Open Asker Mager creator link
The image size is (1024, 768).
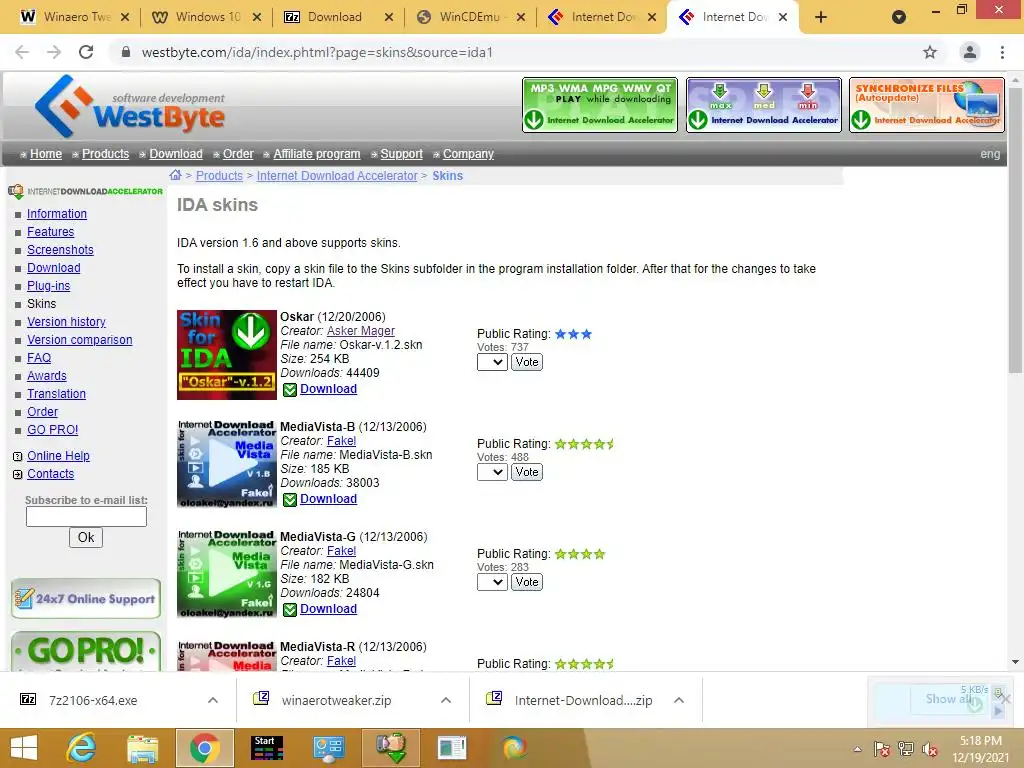360,331
